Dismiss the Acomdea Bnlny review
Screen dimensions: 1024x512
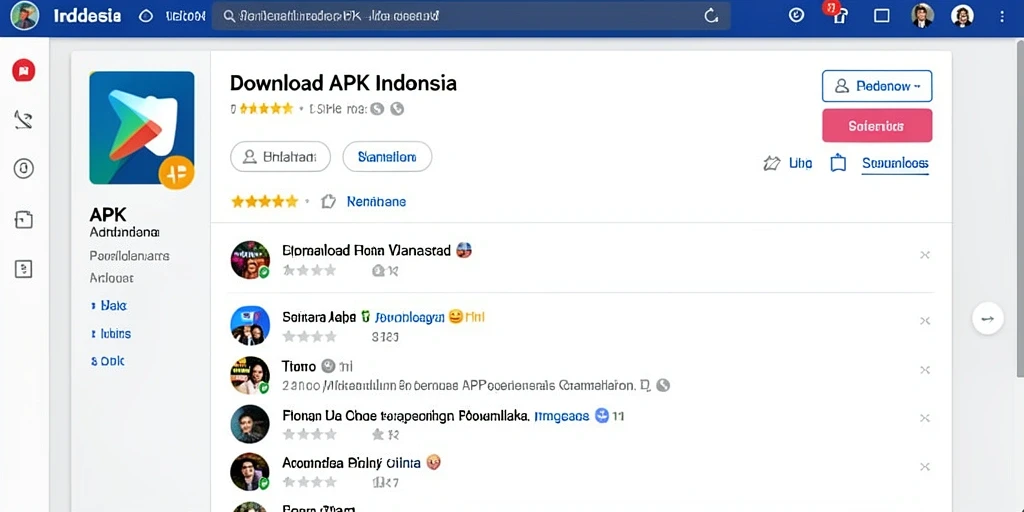(x=925, y=467)
